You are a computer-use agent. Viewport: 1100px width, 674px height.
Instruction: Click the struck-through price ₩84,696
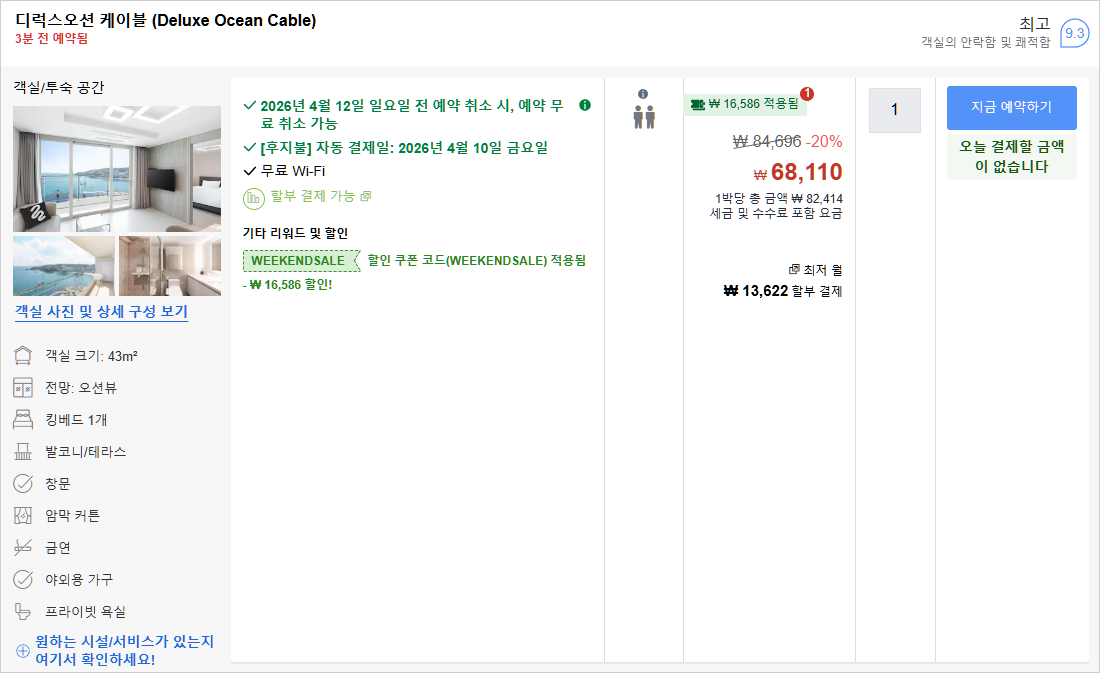pyautogui.click(x=767, y=142)
